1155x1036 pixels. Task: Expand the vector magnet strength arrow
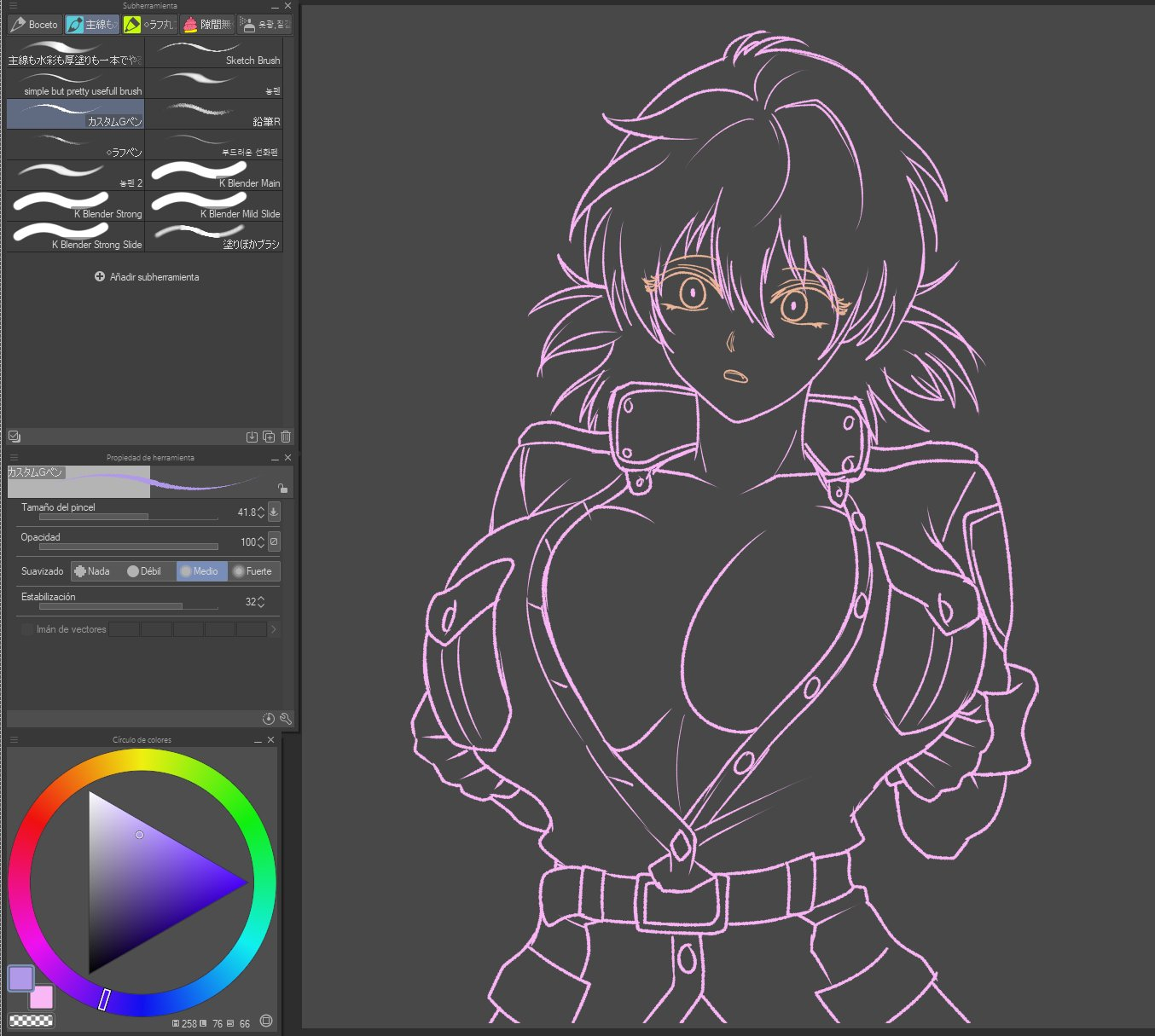273,629
